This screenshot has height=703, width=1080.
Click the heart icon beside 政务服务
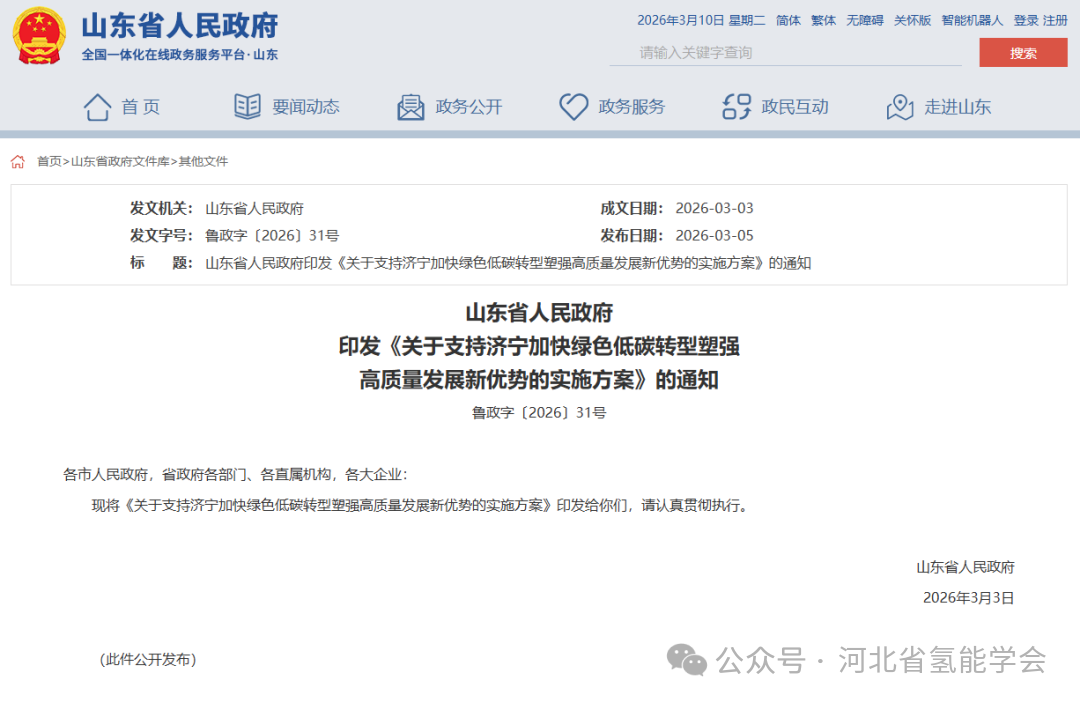[x=573, y=107]
